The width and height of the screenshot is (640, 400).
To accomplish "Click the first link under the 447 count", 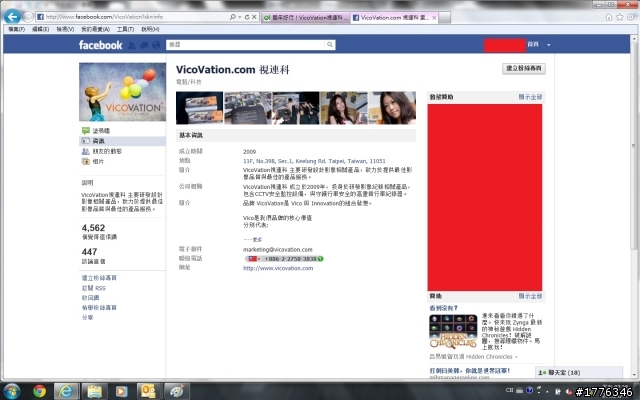I will coord(99,278).
